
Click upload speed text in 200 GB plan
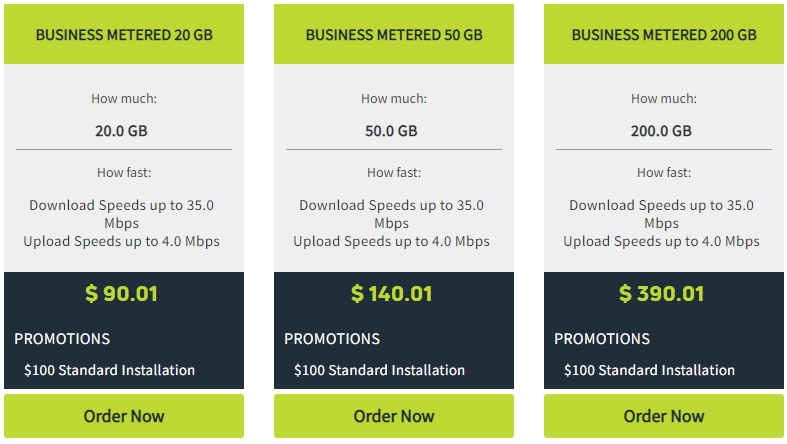click(662, 241)
